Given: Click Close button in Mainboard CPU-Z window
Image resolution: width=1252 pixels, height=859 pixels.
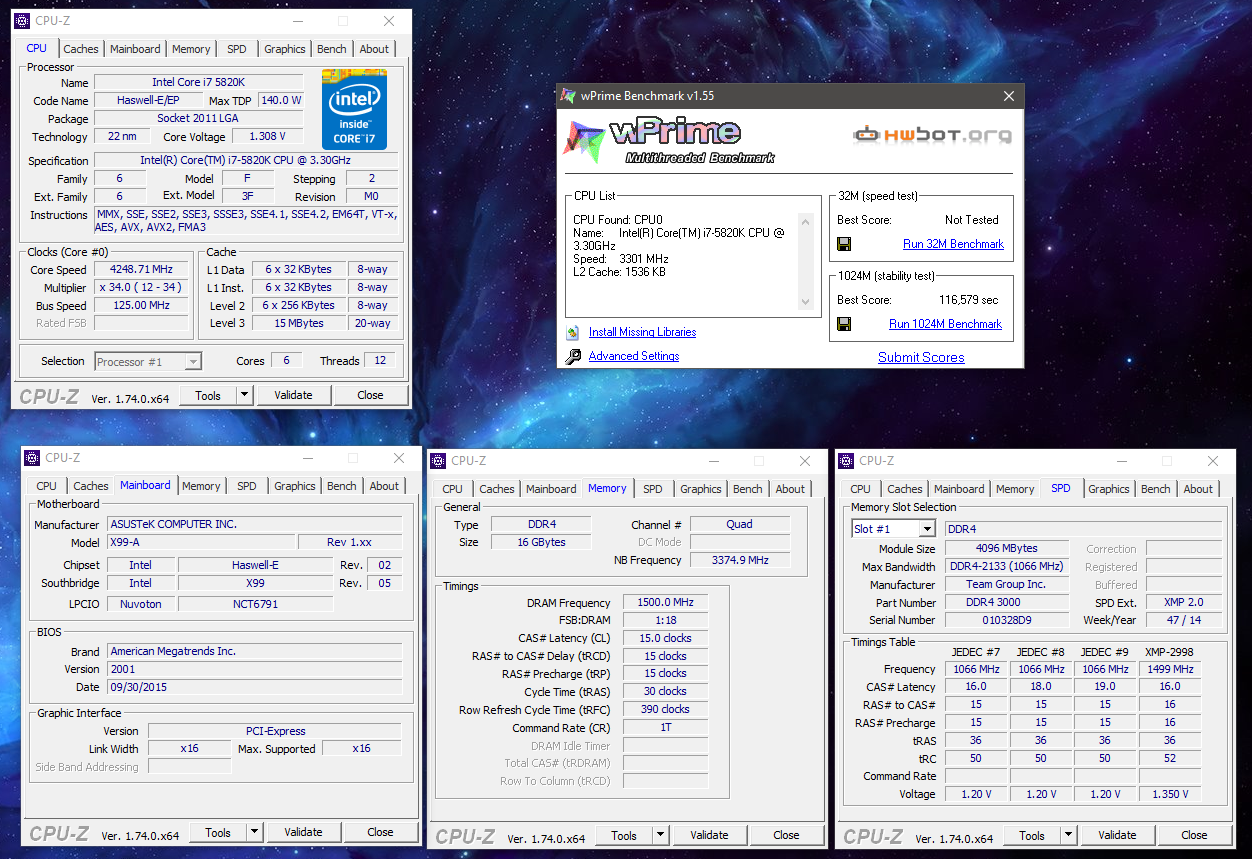Looking at the screenshot, I should pos(380,832).
